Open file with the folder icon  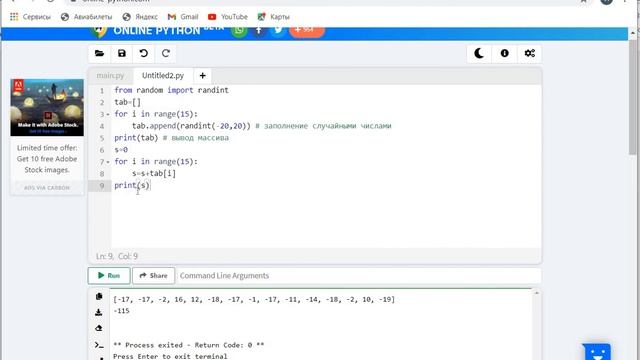point(99,53)
